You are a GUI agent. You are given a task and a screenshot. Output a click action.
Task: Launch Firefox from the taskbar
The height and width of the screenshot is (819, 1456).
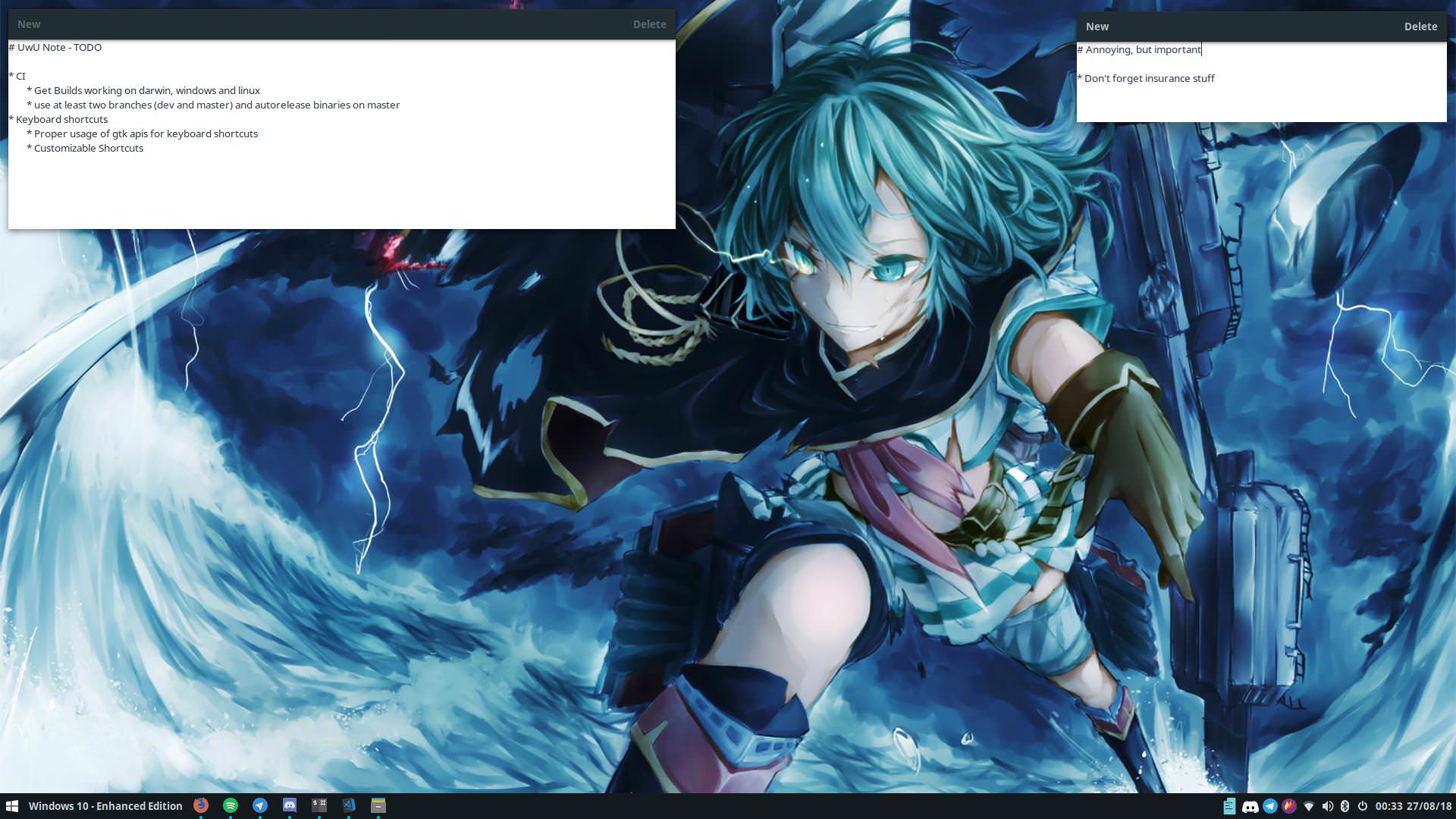[x=201, y=805]
